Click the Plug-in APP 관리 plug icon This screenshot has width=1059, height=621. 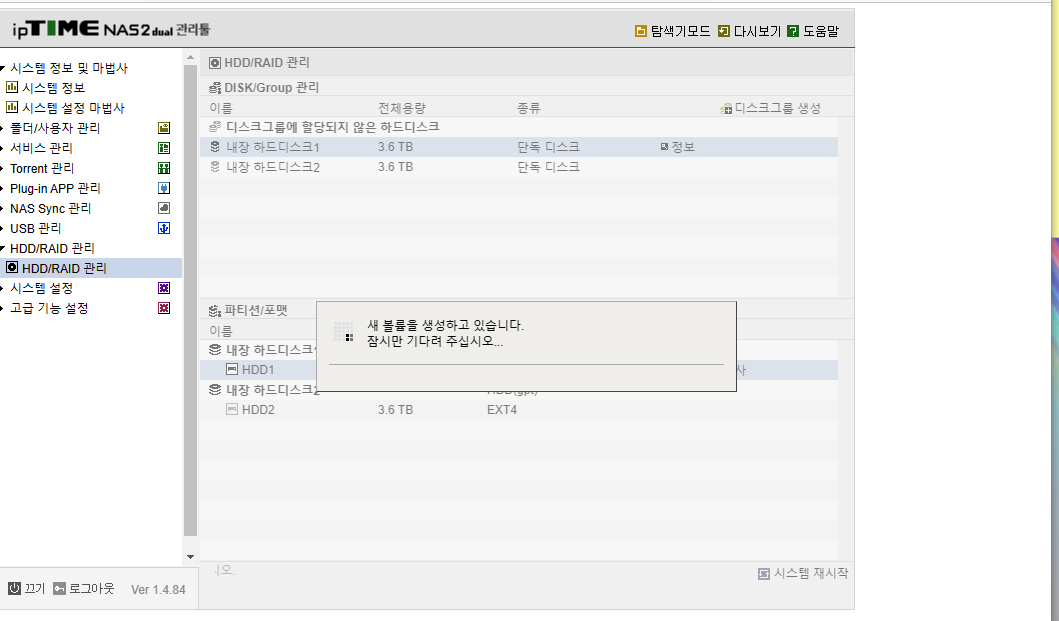coord(163,188)
